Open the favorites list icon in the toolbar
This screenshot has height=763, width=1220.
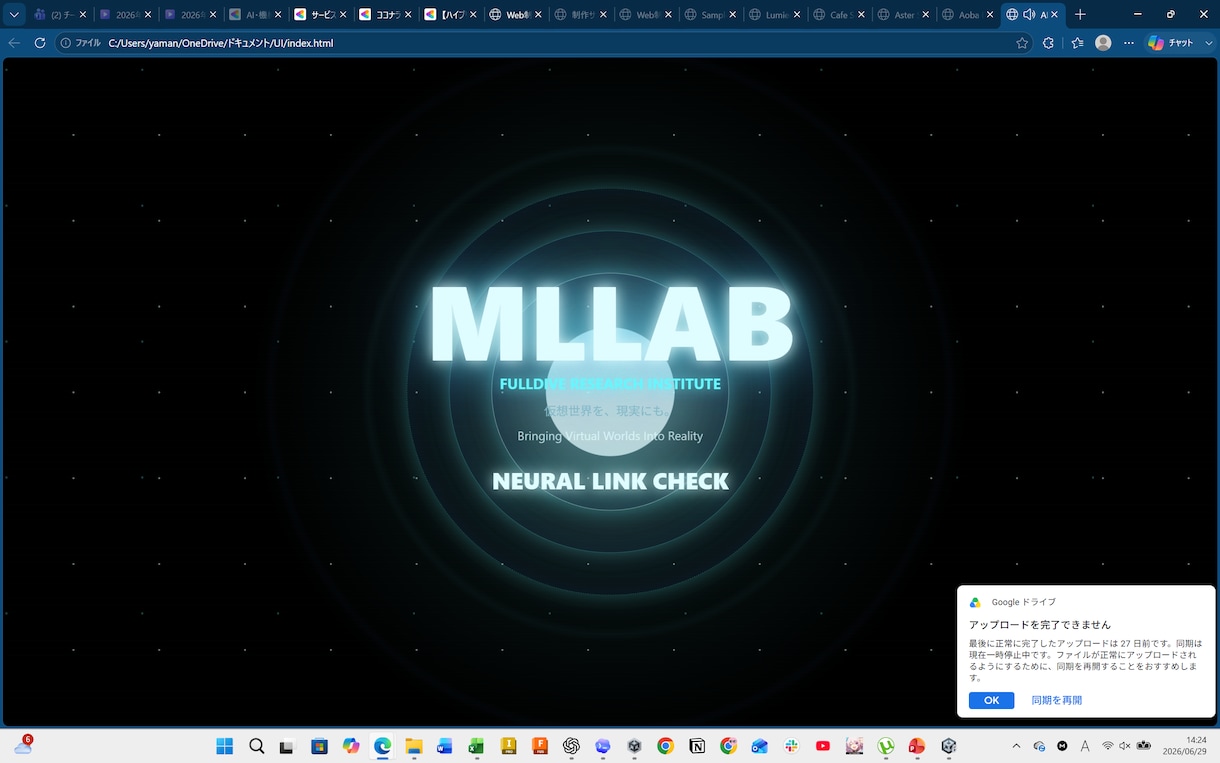(1077, 43)
